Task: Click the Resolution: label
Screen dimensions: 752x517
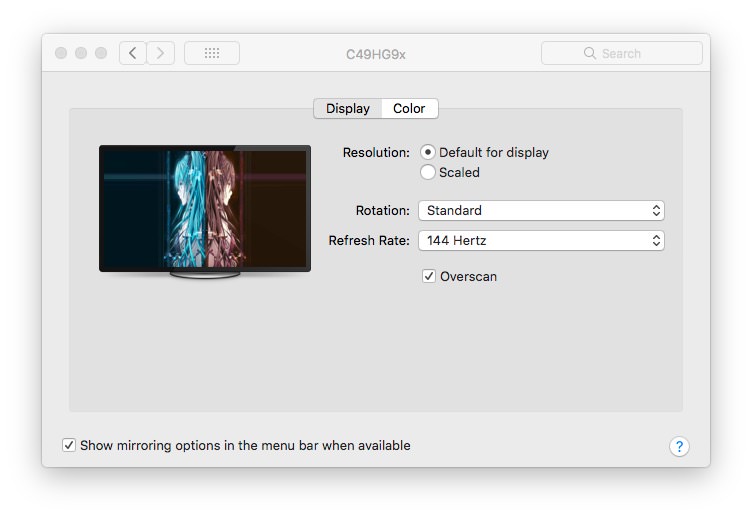Action: point(376,153)
